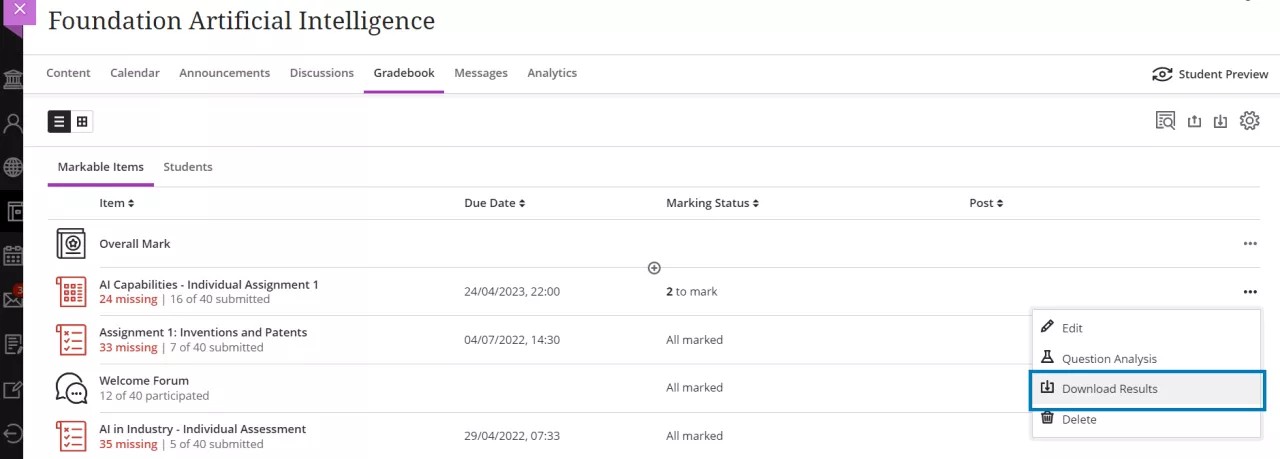Click the Overall Mark icon
Image resolution: width=1280 pixels, height=459 pixels.
click(x=71, y=244)
